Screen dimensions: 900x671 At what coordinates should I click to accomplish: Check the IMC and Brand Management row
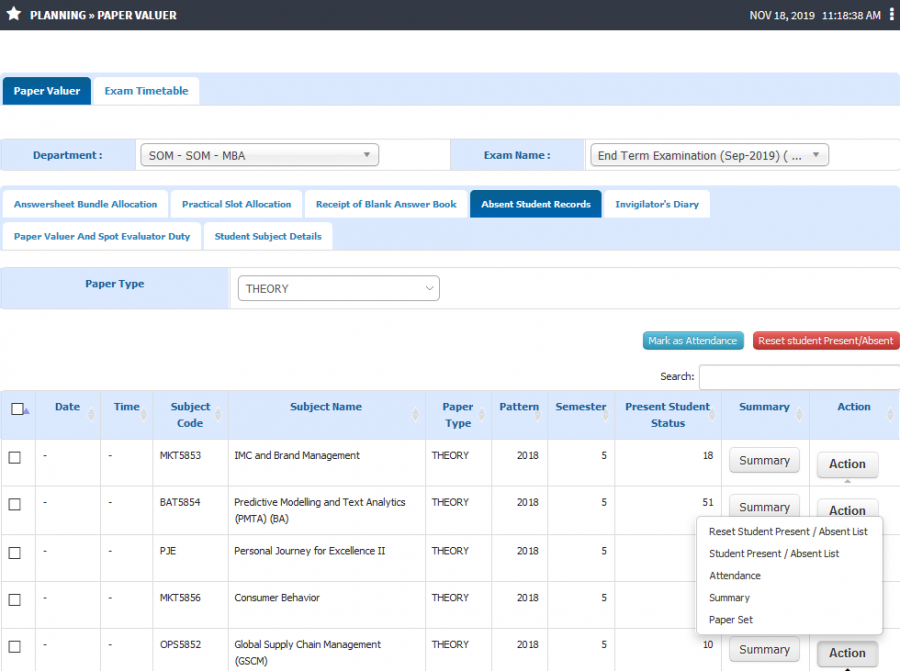(x=15, y=457)
